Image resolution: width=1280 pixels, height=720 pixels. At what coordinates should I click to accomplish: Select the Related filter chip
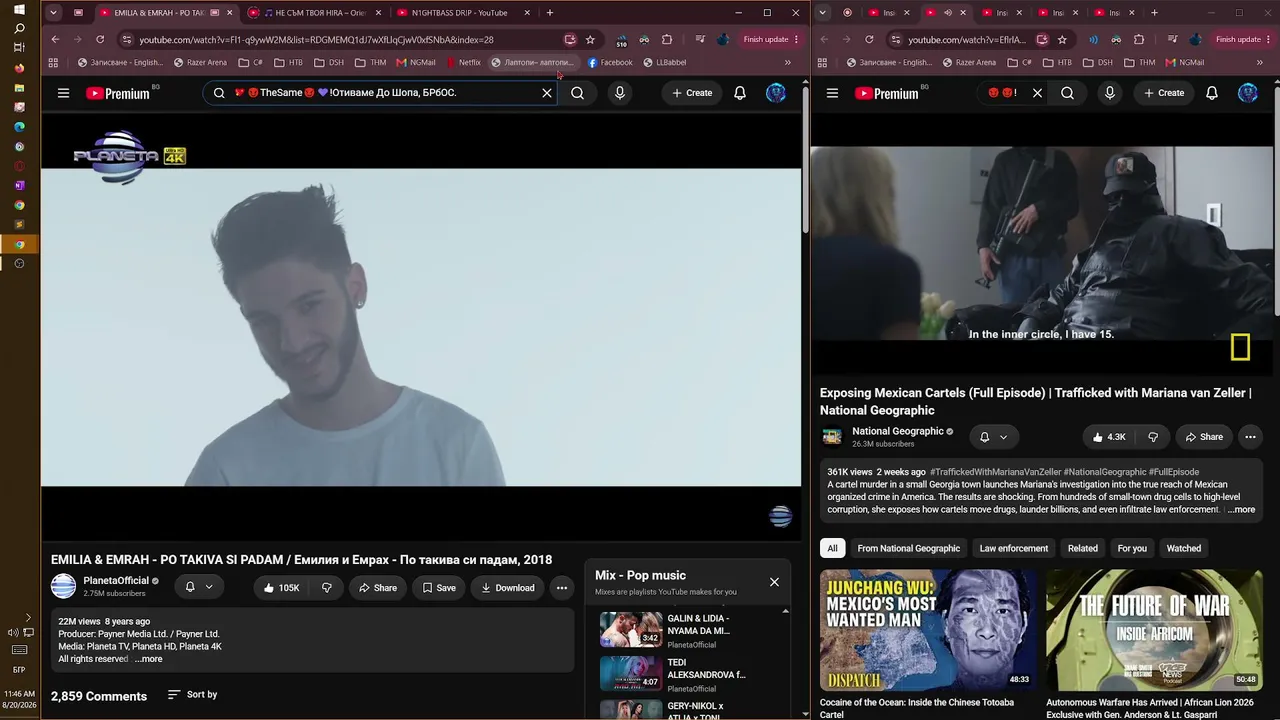(x=1083, y=548)
